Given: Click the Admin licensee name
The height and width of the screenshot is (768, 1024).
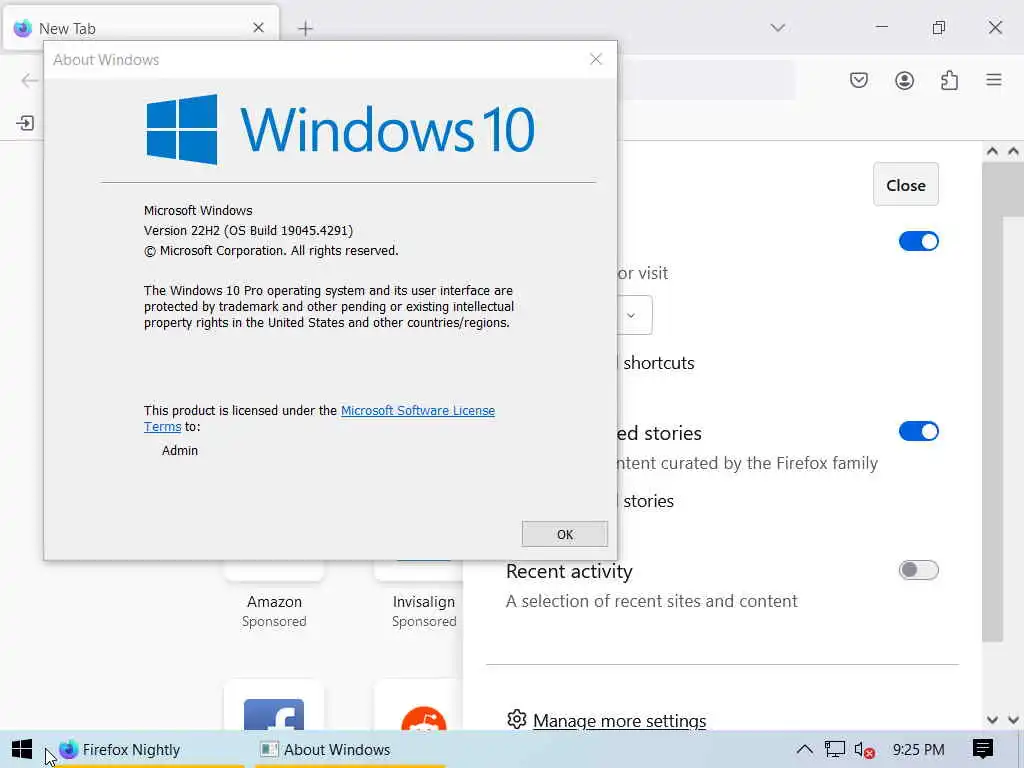Looking at the screenshot, I should click(180, 451).
